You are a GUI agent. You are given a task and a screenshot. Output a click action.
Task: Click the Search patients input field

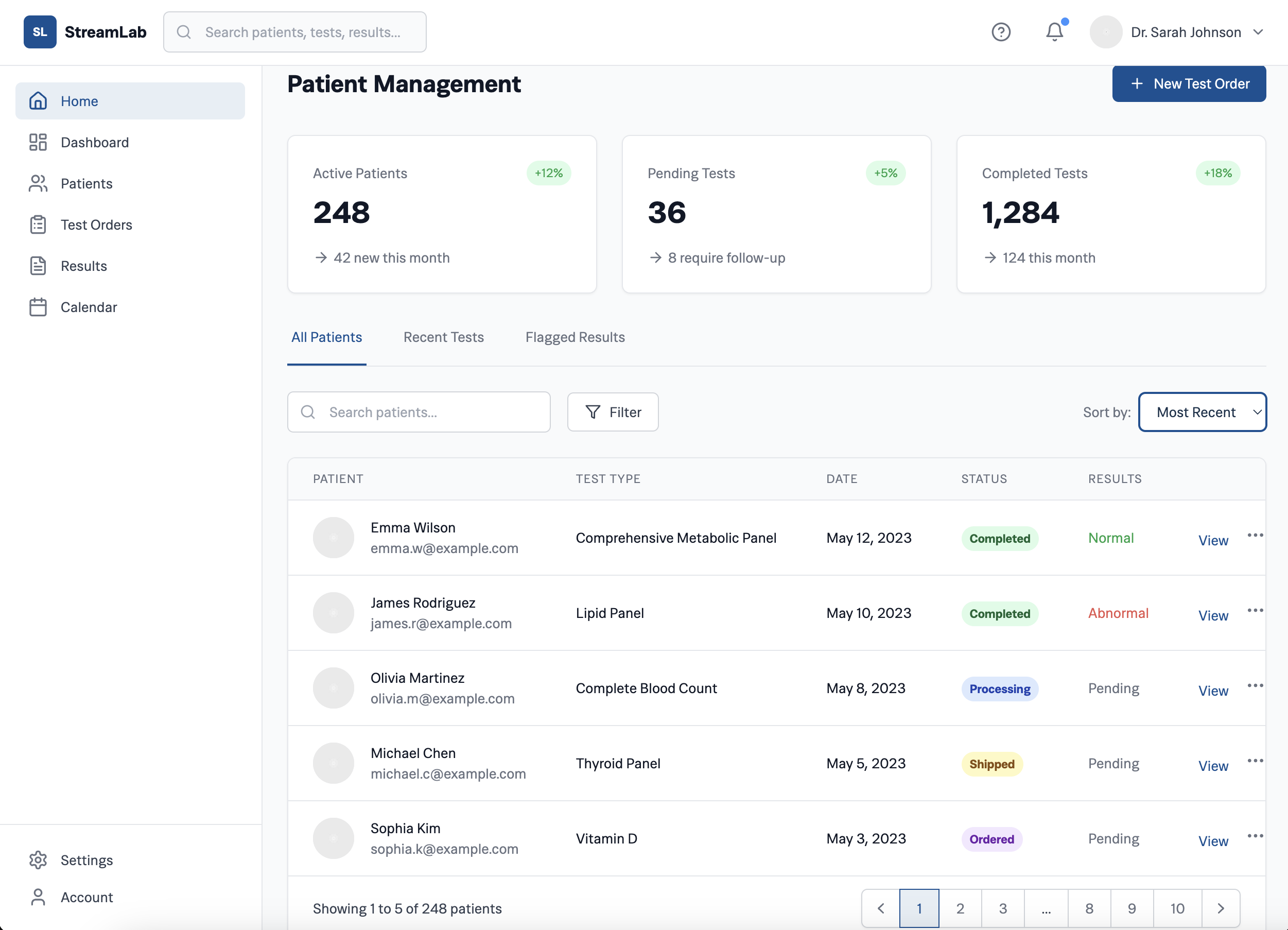click(419, 412)
